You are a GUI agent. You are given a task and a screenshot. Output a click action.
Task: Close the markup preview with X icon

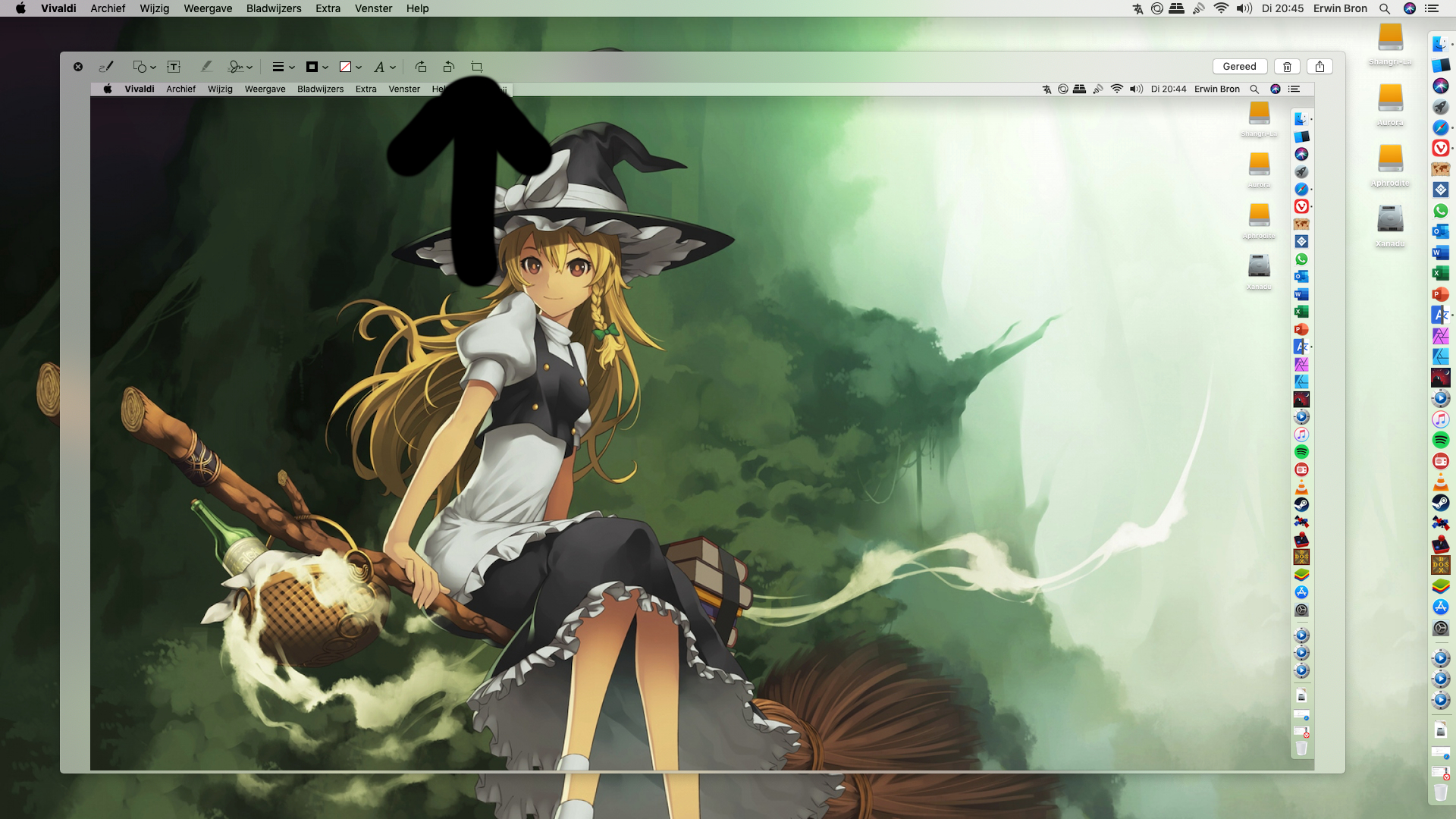[x=78, y=67]
